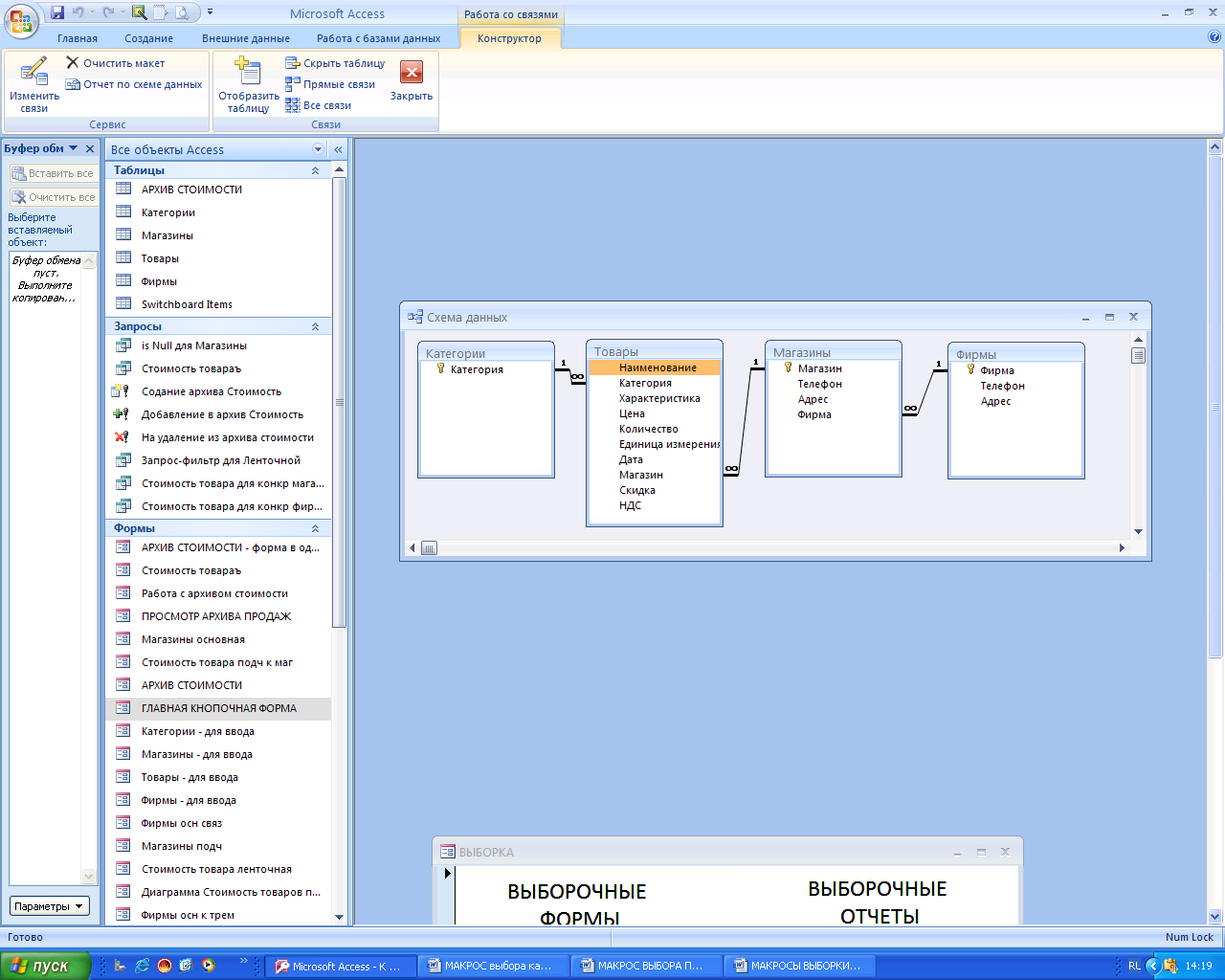Open the Customize Quick Access Toolbar dropdown
1225x980 pixels.
tap(210, 12)
